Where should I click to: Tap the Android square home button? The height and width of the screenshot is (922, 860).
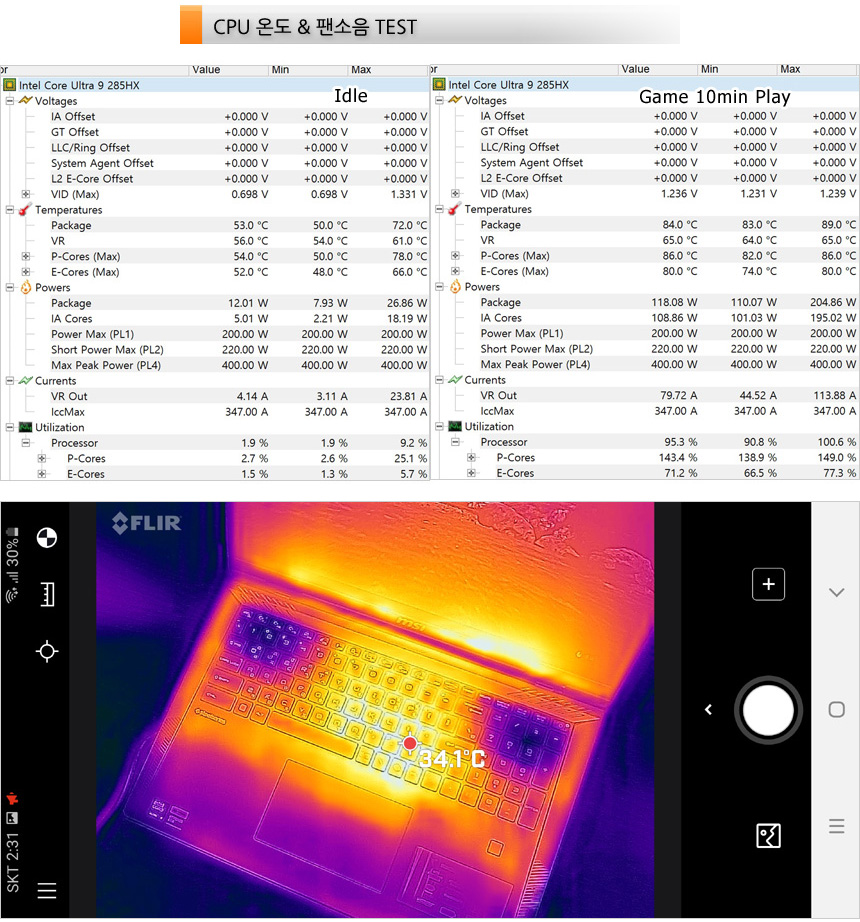837,710
